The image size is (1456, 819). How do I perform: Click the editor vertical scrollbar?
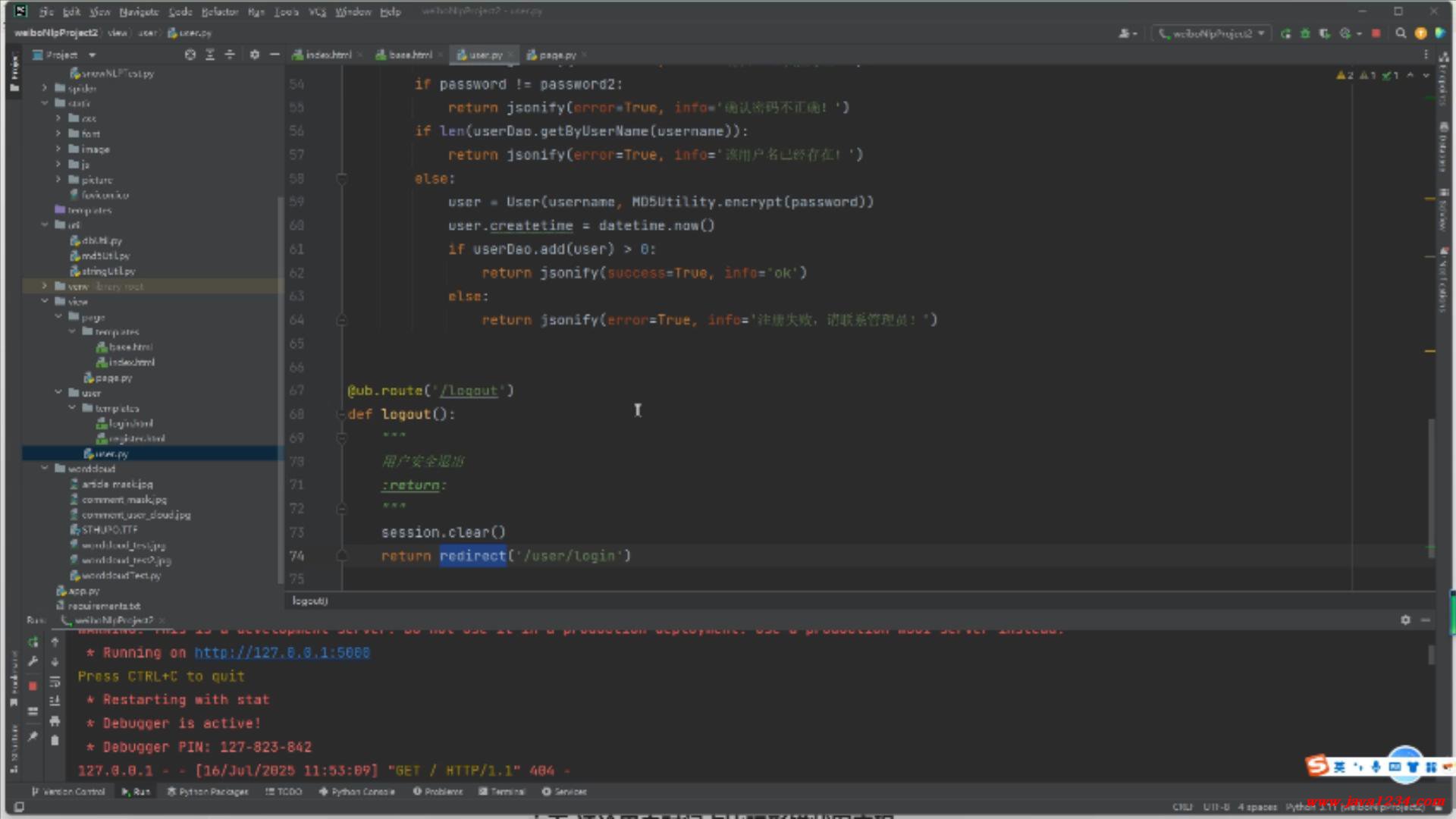coord(1431,485)
